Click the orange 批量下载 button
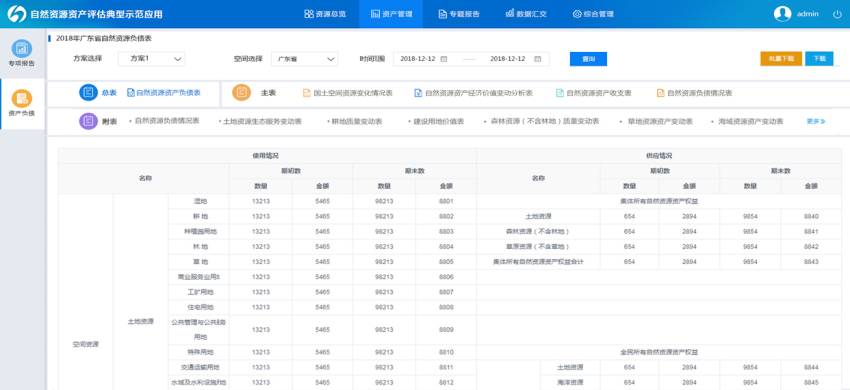Image resolution: width=850 pixels, height=390 pixels. tap(781, 59)
